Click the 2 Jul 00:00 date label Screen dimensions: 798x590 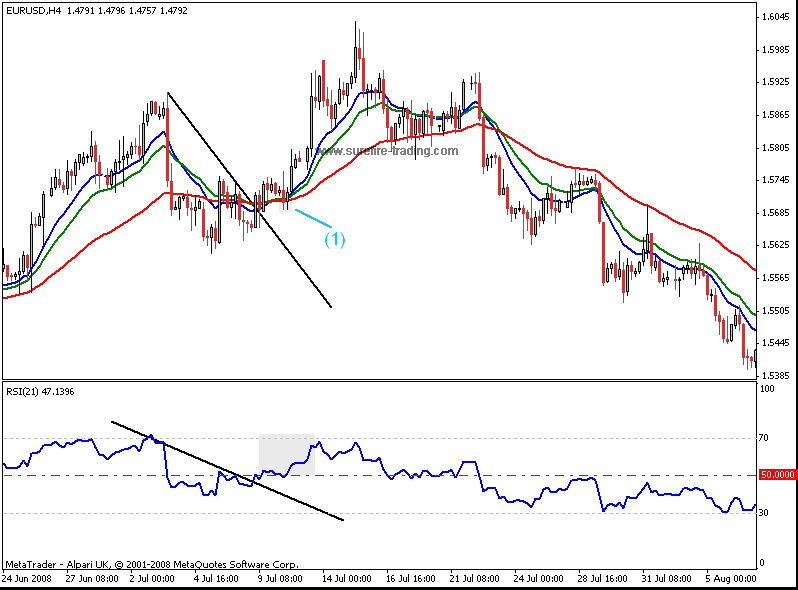pyautogui.click(x=152, y=579)
